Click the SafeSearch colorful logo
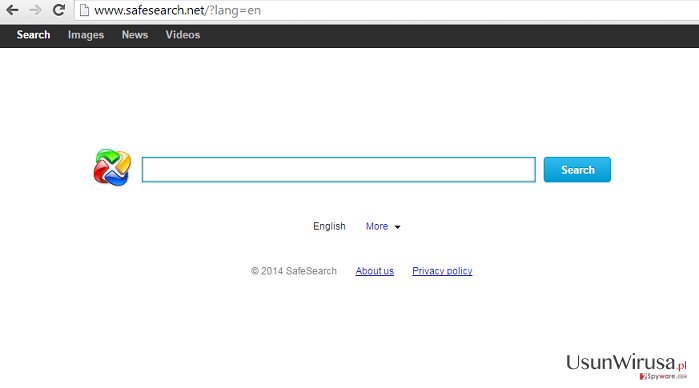This screenshot has width=699, height=388. [112, 167]
